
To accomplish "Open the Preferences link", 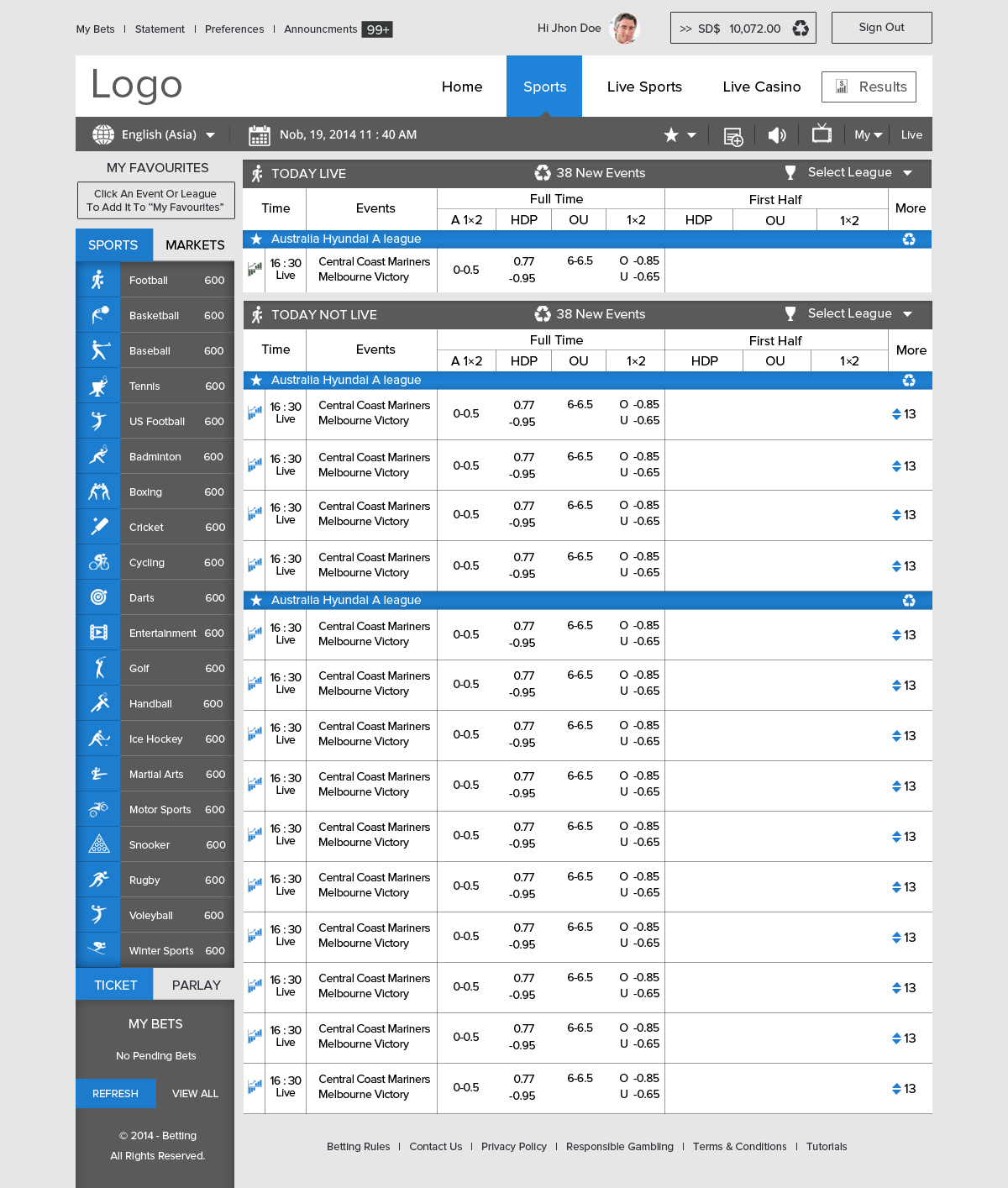I will click(234, 29).
